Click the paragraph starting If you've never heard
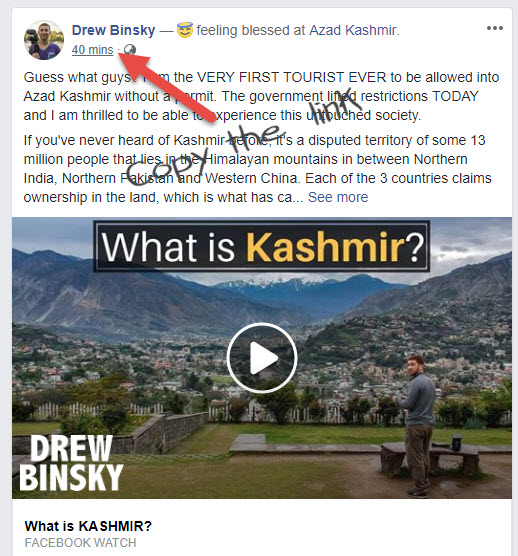This screenshot has width=518, height=556. pyautogui.click(x=257, y=169)
